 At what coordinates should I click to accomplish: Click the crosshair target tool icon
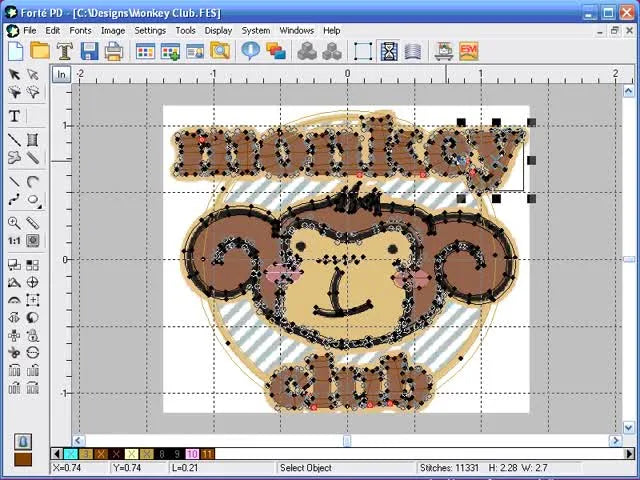click(x=33, y=282)
